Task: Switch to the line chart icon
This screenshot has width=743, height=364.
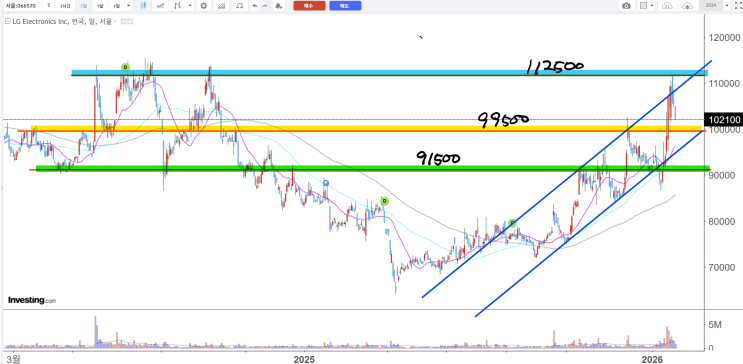Action: click(x=161, y=6)
